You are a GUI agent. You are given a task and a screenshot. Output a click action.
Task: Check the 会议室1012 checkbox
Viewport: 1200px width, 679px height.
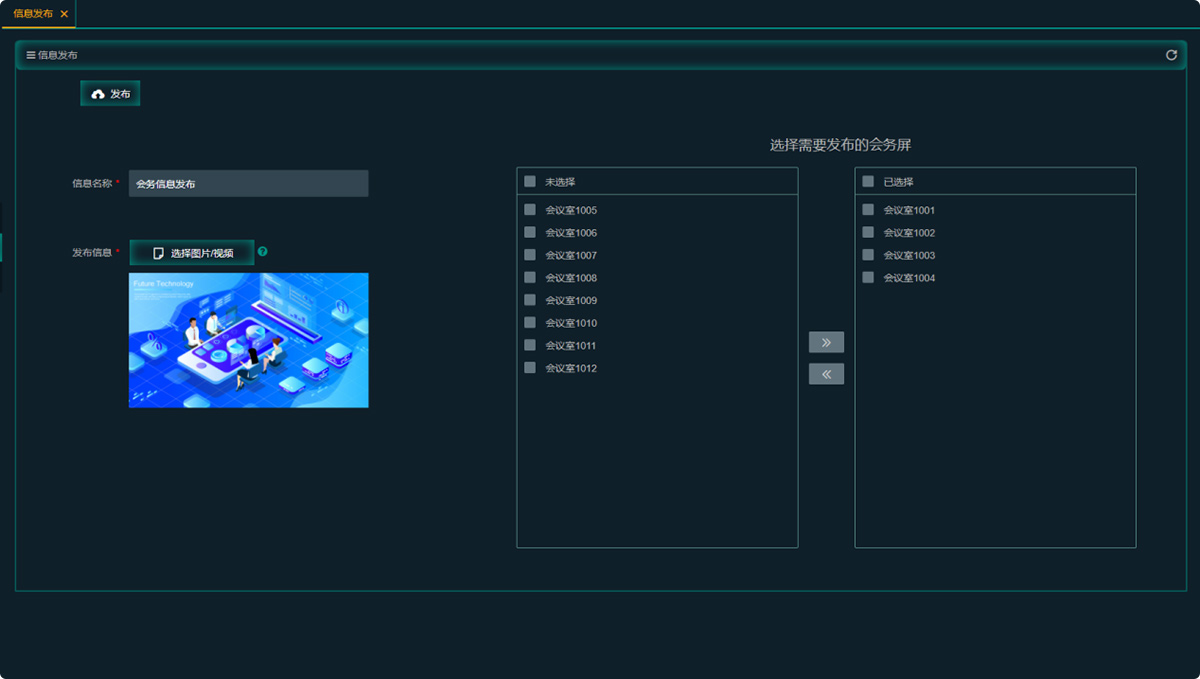530,368
